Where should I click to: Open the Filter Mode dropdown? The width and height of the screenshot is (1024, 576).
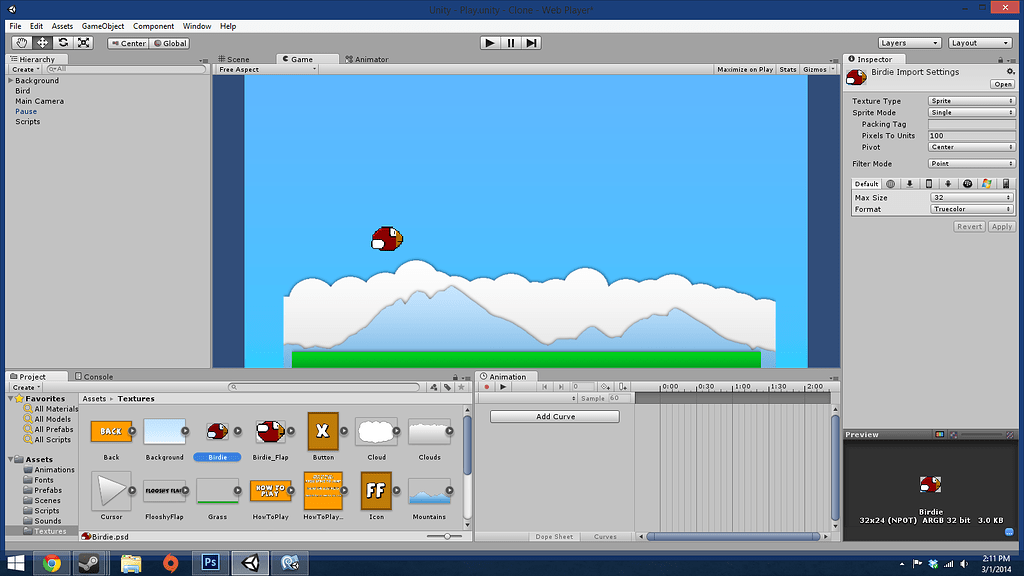pos(971,163)
